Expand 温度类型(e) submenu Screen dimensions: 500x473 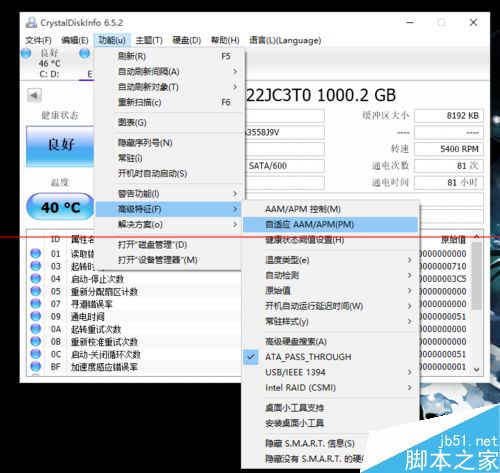[x=330, y=260]
